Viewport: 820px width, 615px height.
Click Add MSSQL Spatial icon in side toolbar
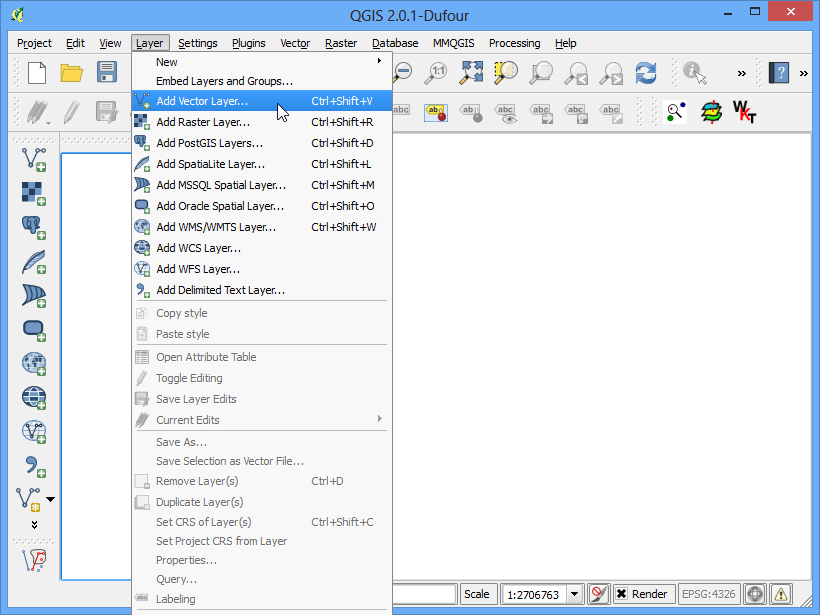pos(34,296)
